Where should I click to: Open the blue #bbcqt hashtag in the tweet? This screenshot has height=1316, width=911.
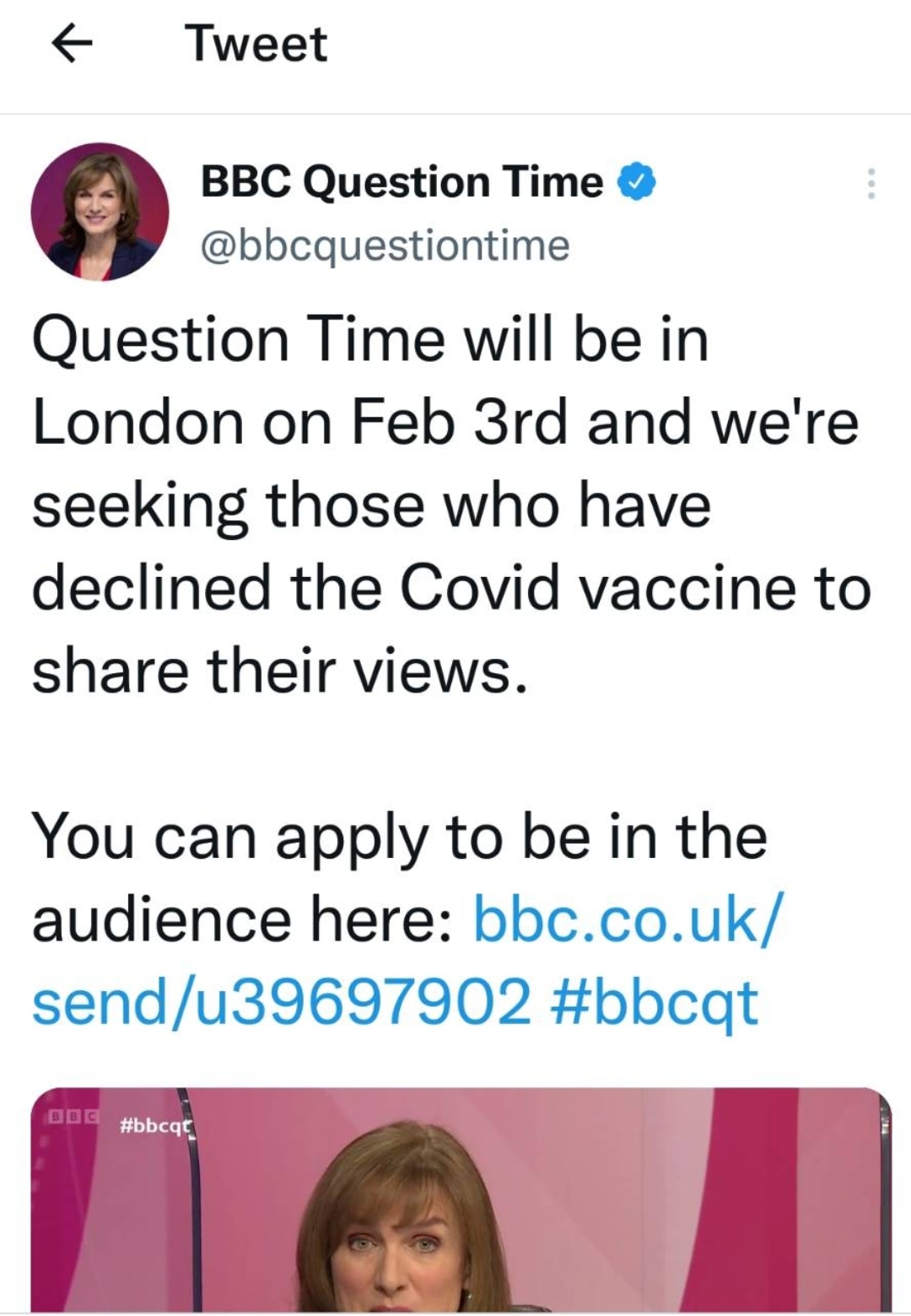point(655,1001)
